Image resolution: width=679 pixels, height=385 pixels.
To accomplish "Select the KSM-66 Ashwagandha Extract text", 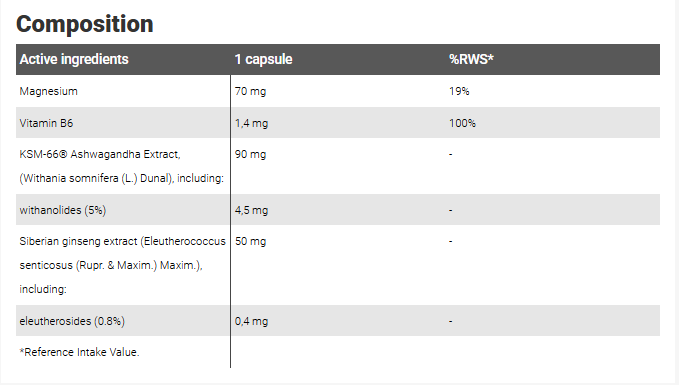I will [x=100, y=155].
